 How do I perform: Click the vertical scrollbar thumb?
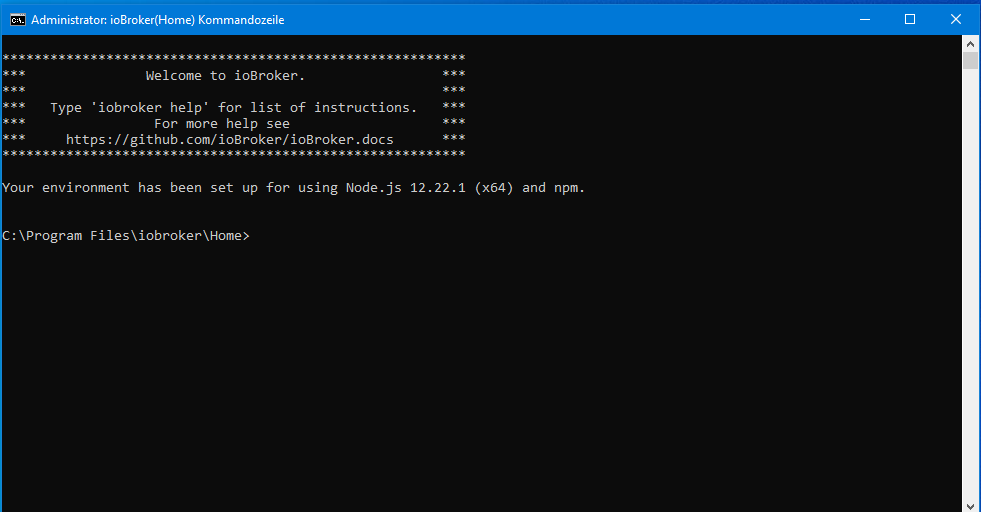(x=970, y=61)
